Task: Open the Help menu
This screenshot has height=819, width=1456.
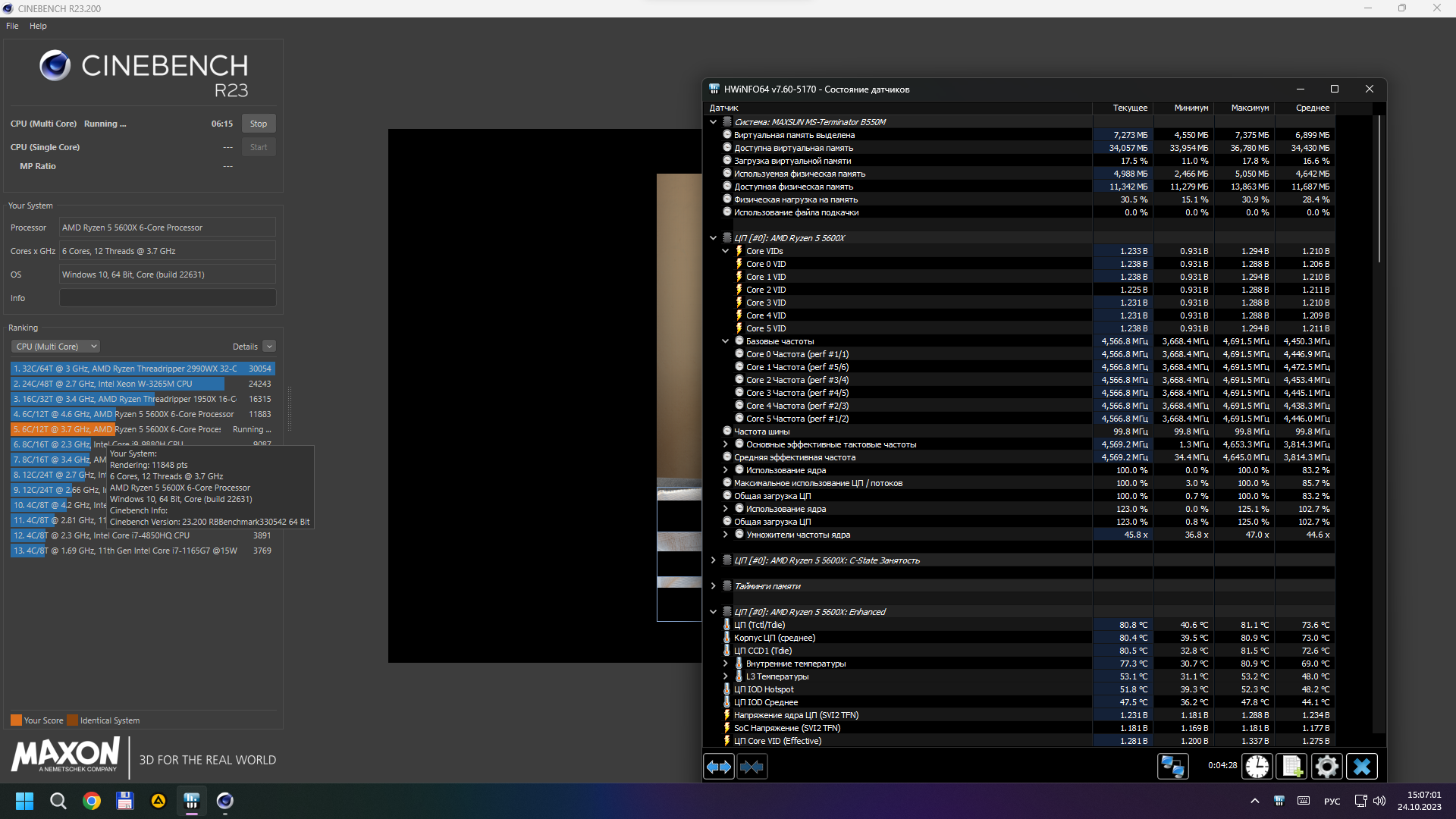Action: [x=38, y=26]
